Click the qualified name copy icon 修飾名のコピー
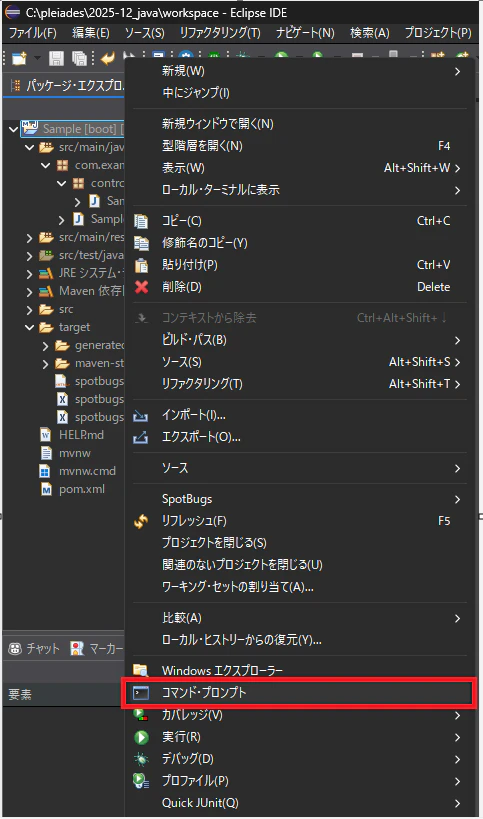Screen dimensions: 483x819 (141, 243)
